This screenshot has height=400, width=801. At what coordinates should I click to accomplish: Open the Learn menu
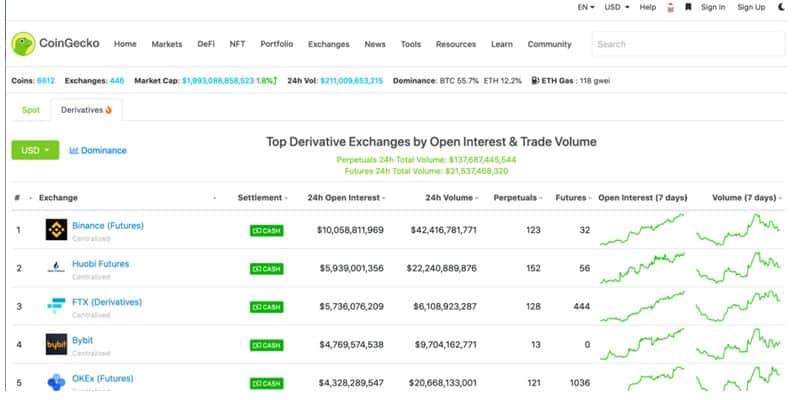(x=502, y=44)
